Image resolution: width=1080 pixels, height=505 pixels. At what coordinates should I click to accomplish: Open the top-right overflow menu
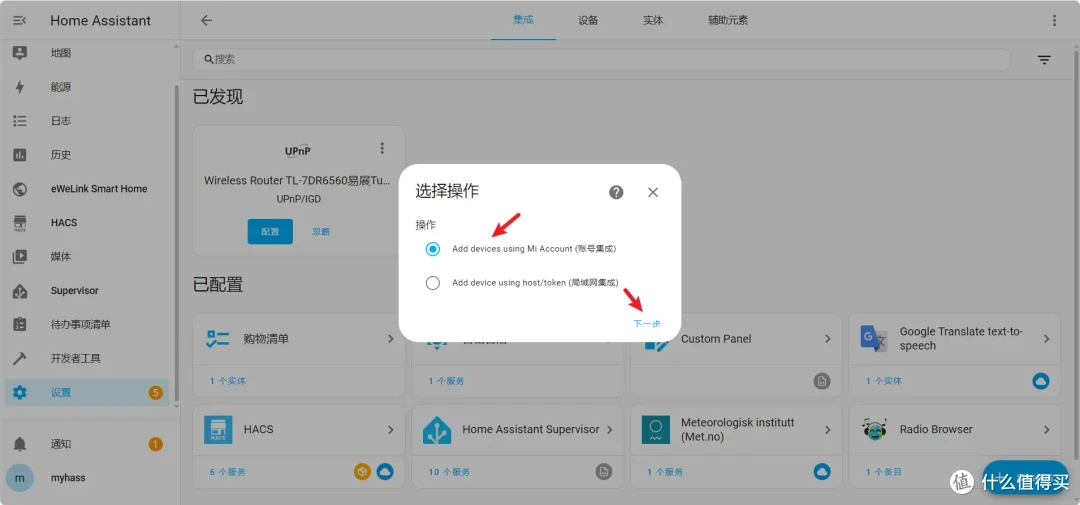[x=1054, y=21]
